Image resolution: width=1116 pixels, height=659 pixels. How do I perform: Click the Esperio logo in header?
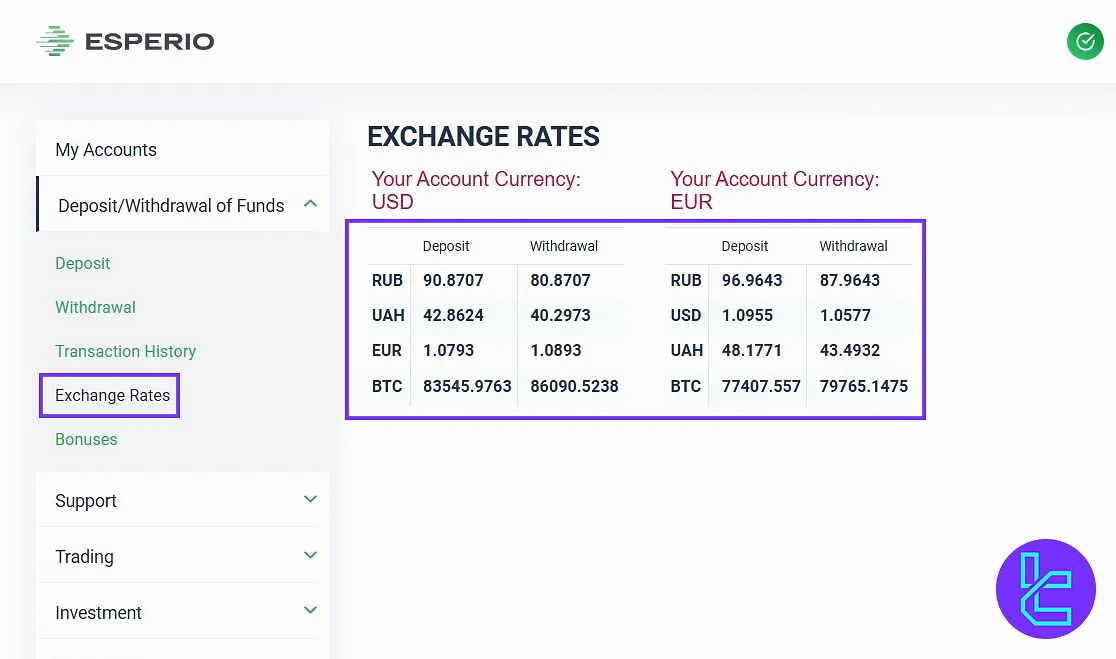click(125, 41)
